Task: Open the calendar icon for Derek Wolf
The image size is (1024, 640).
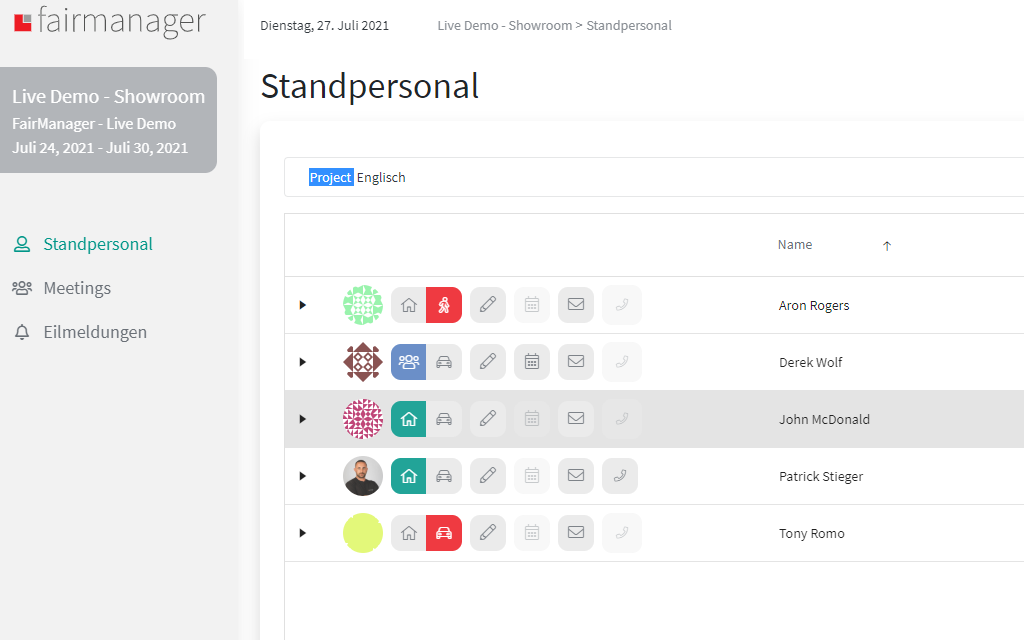Action: pos(532,362)
